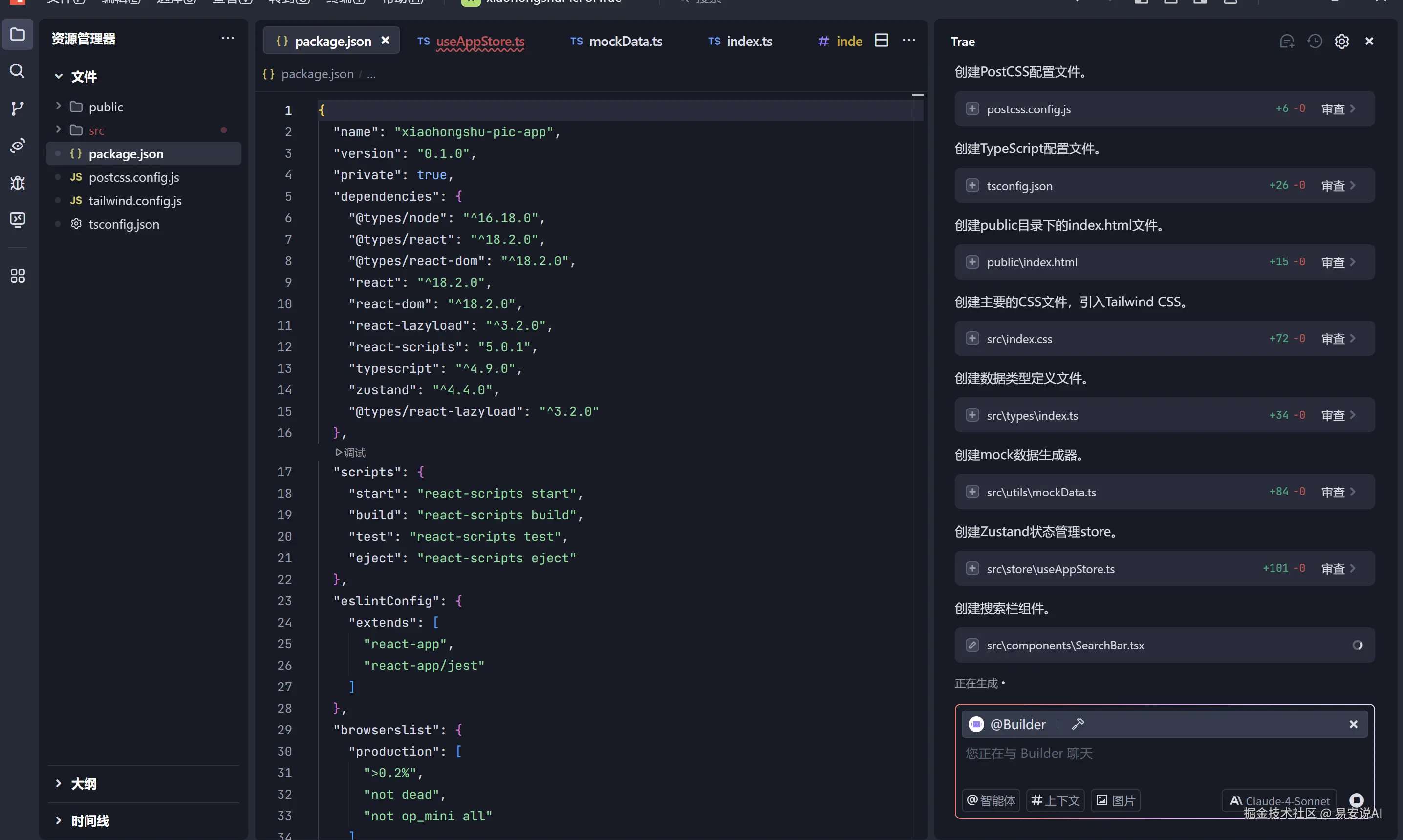Click the magic wand icon beside @Builder
1403x840 pixels.
tap(1078, 724)
